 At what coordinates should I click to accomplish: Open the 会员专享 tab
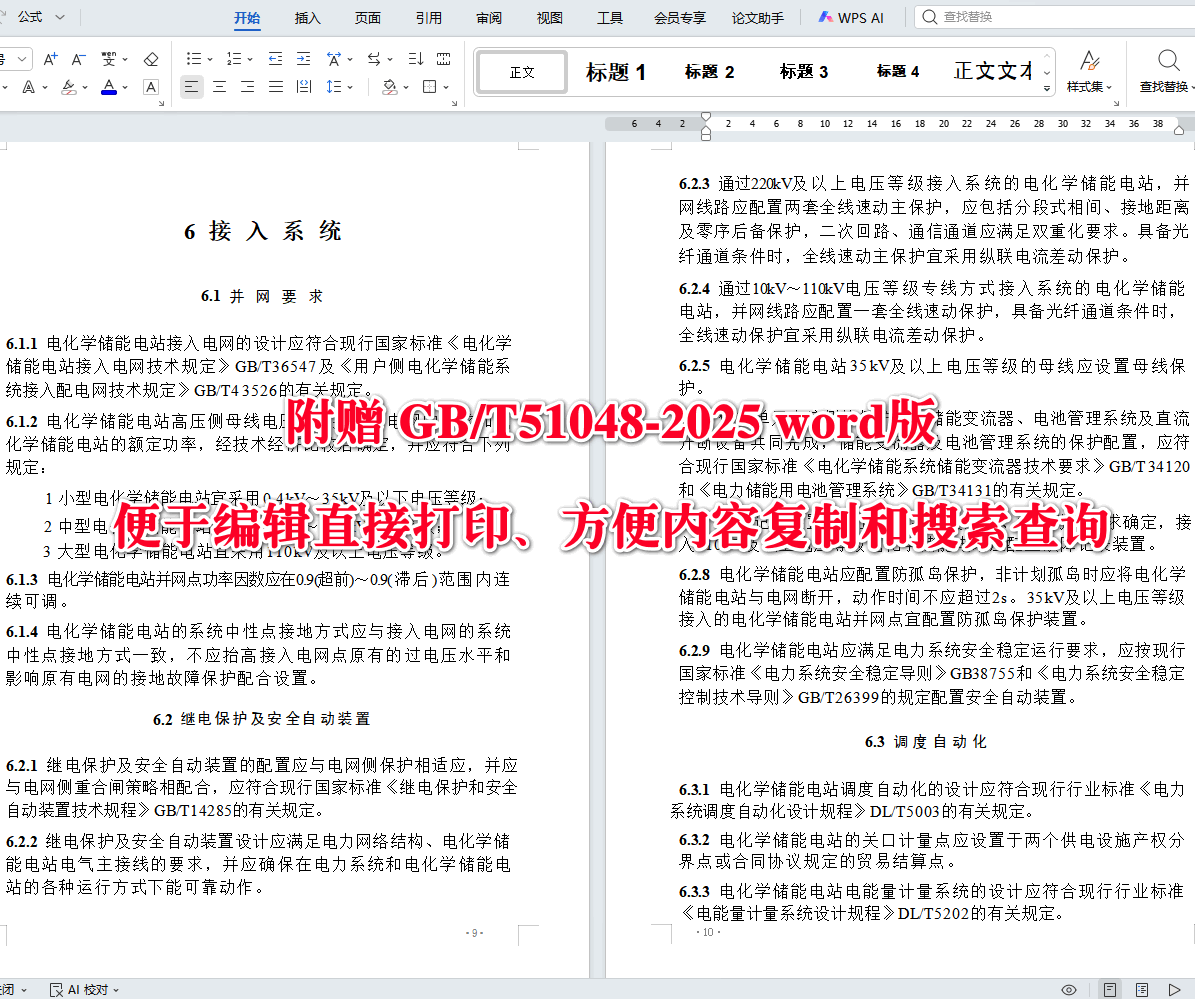click(680, 18)
